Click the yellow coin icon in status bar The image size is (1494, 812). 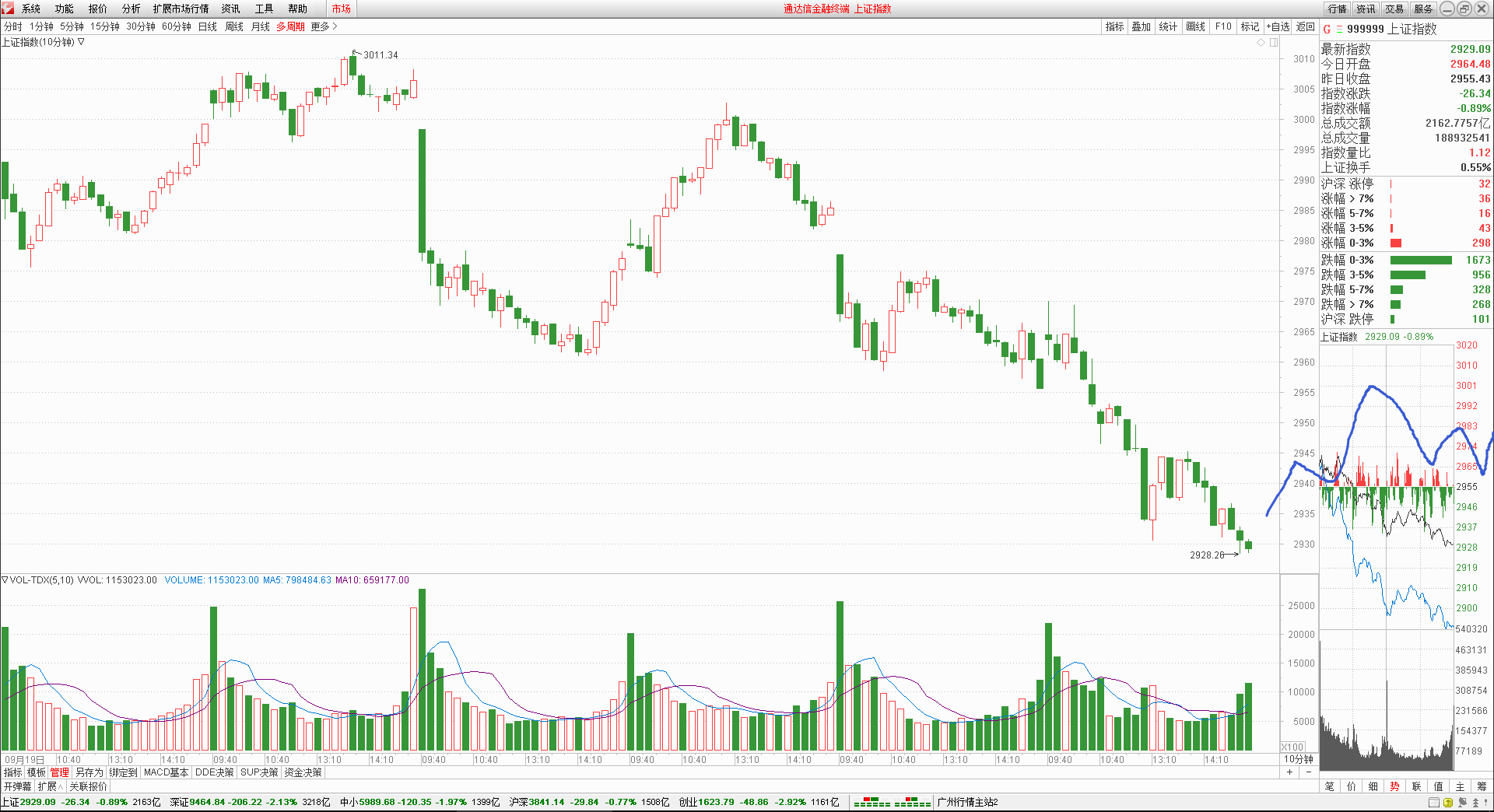(1447, 803)
